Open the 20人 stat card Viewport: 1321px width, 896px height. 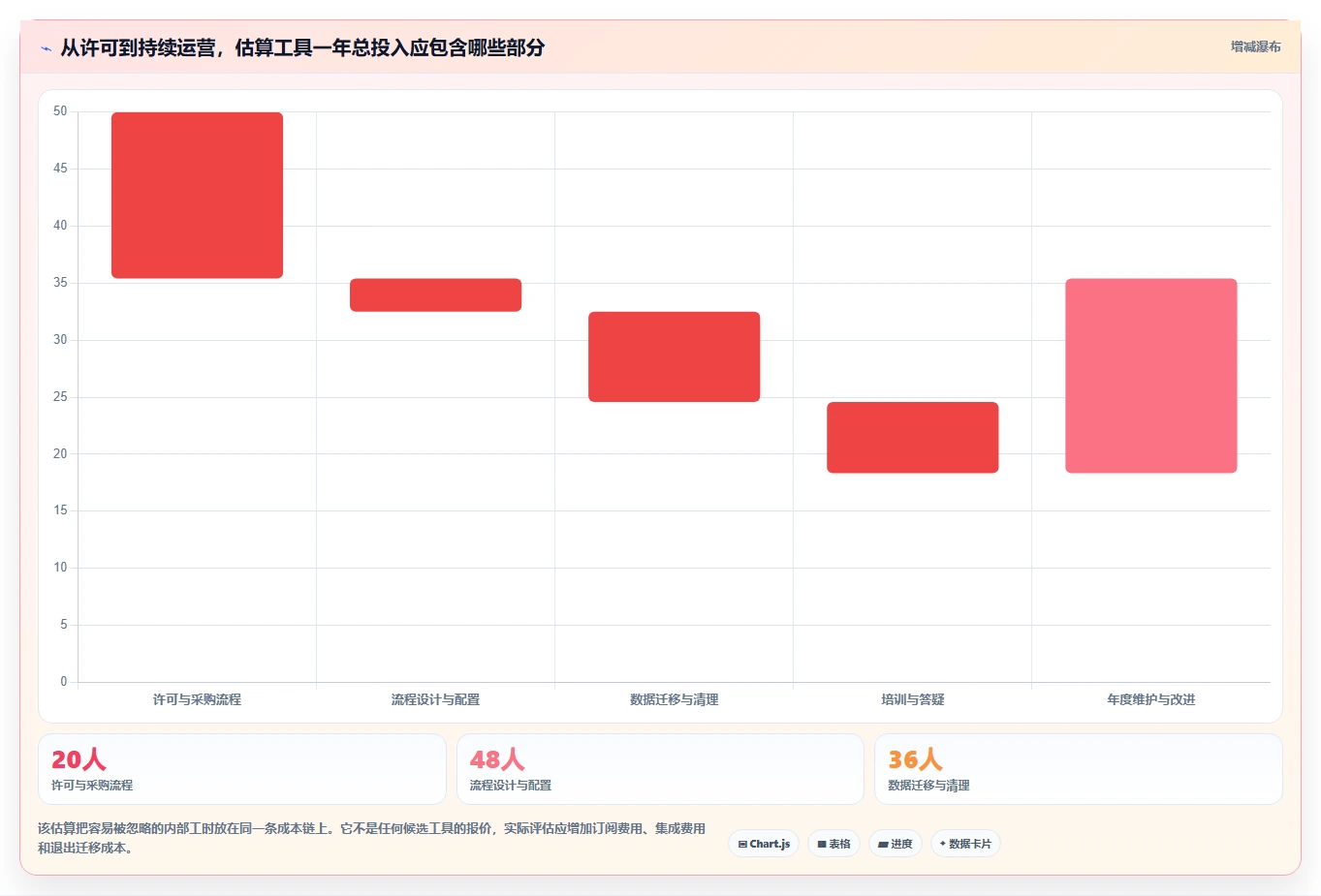[x=242, y=769]
